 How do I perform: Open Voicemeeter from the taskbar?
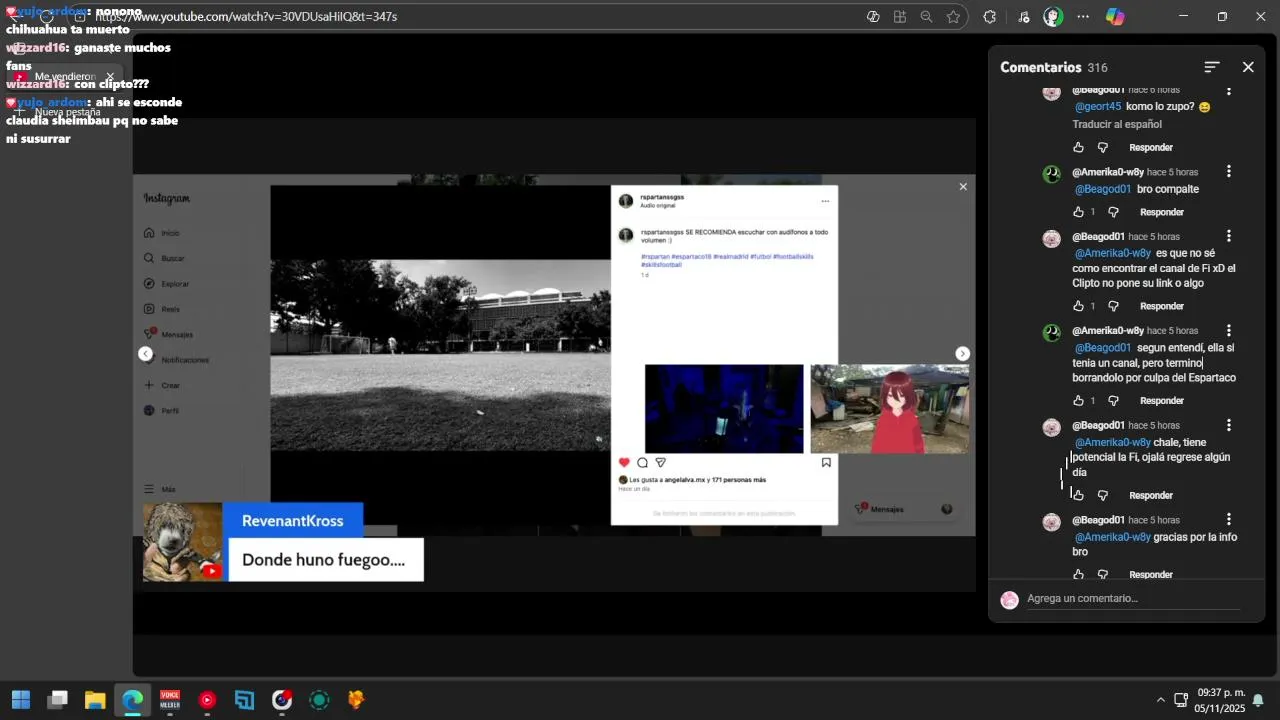tap(170, 700)
